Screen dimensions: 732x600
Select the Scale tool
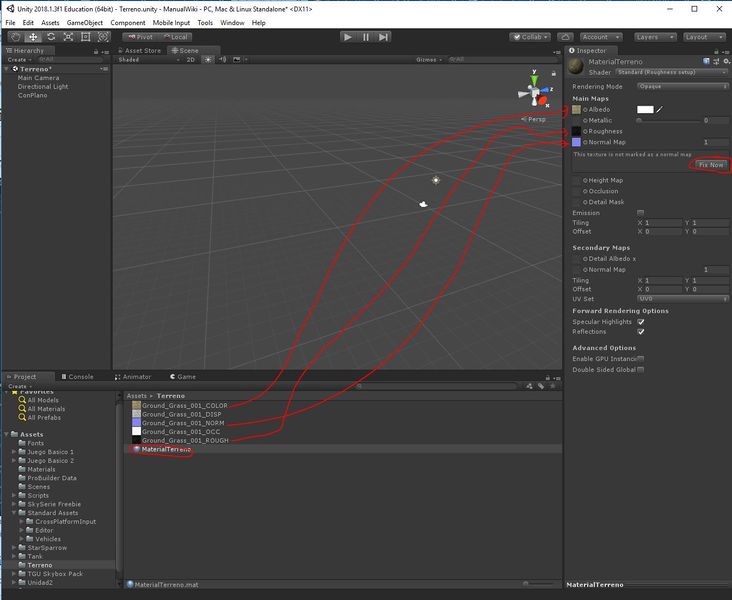[x=68, y=37]
